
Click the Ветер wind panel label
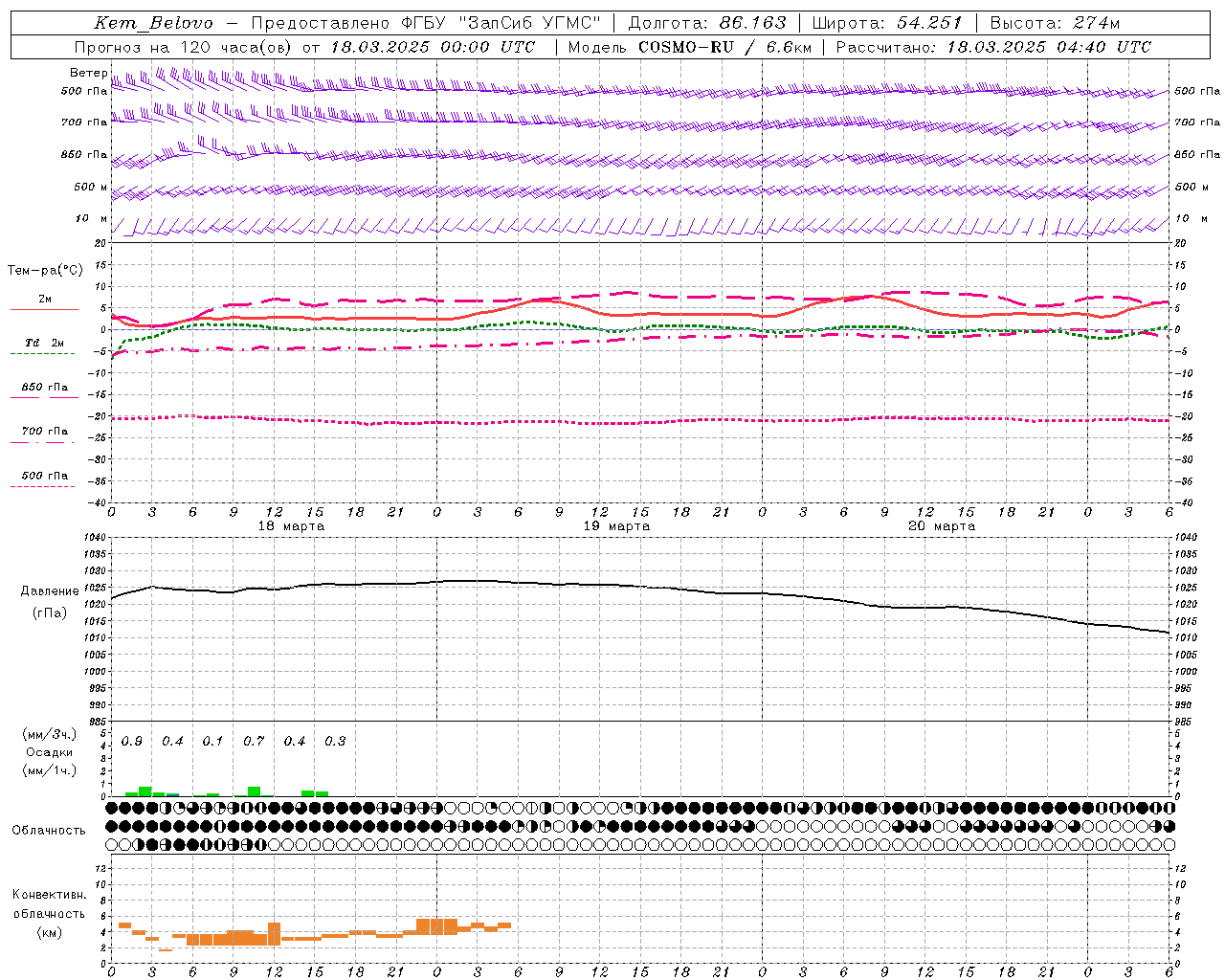(x=88, y=73)
